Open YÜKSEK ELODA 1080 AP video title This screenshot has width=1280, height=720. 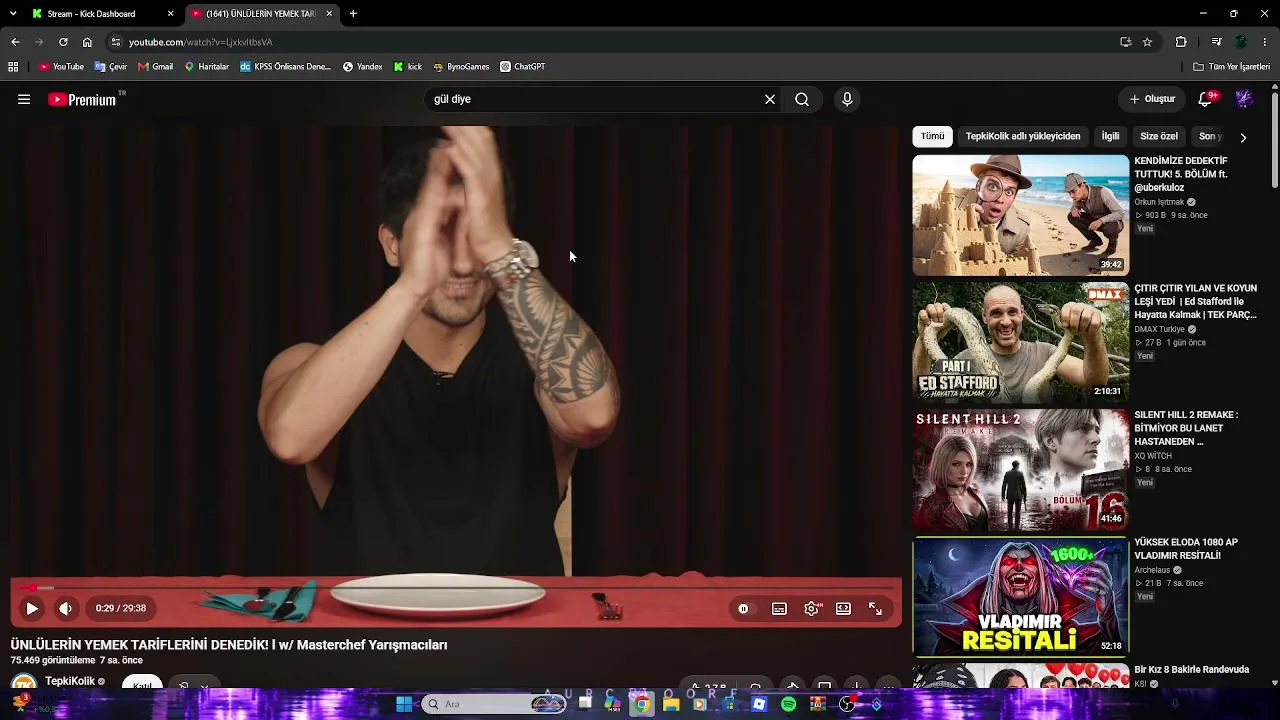coord(1186,549)
